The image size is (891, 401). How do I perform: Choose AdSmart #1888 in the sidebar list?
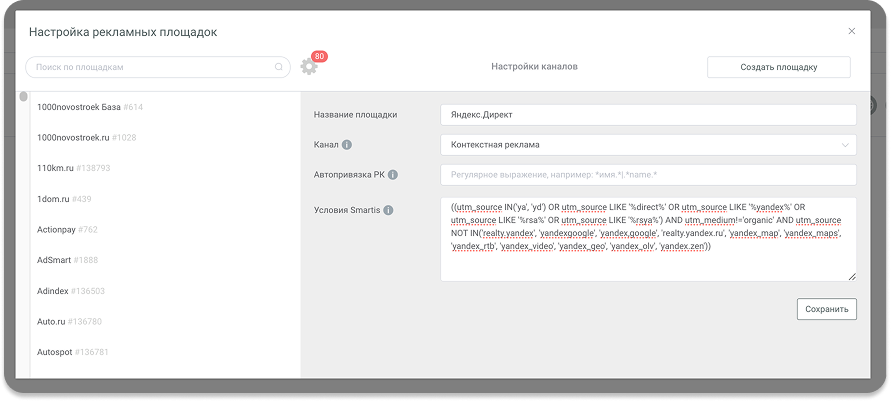[x=77, y=260]
